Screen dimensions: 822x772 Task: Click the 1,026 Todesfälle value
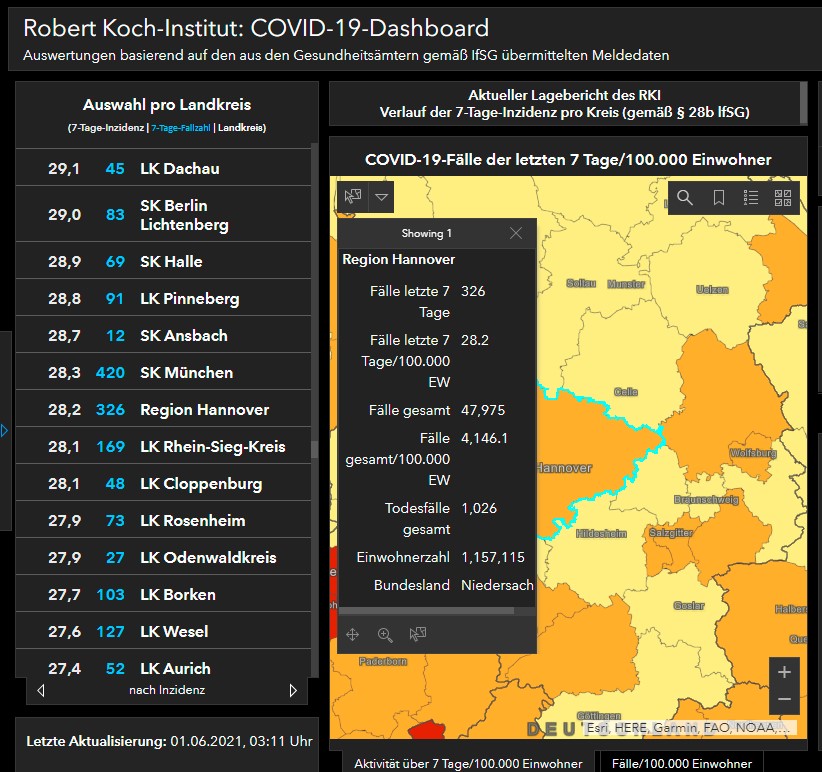pos(479,508)
